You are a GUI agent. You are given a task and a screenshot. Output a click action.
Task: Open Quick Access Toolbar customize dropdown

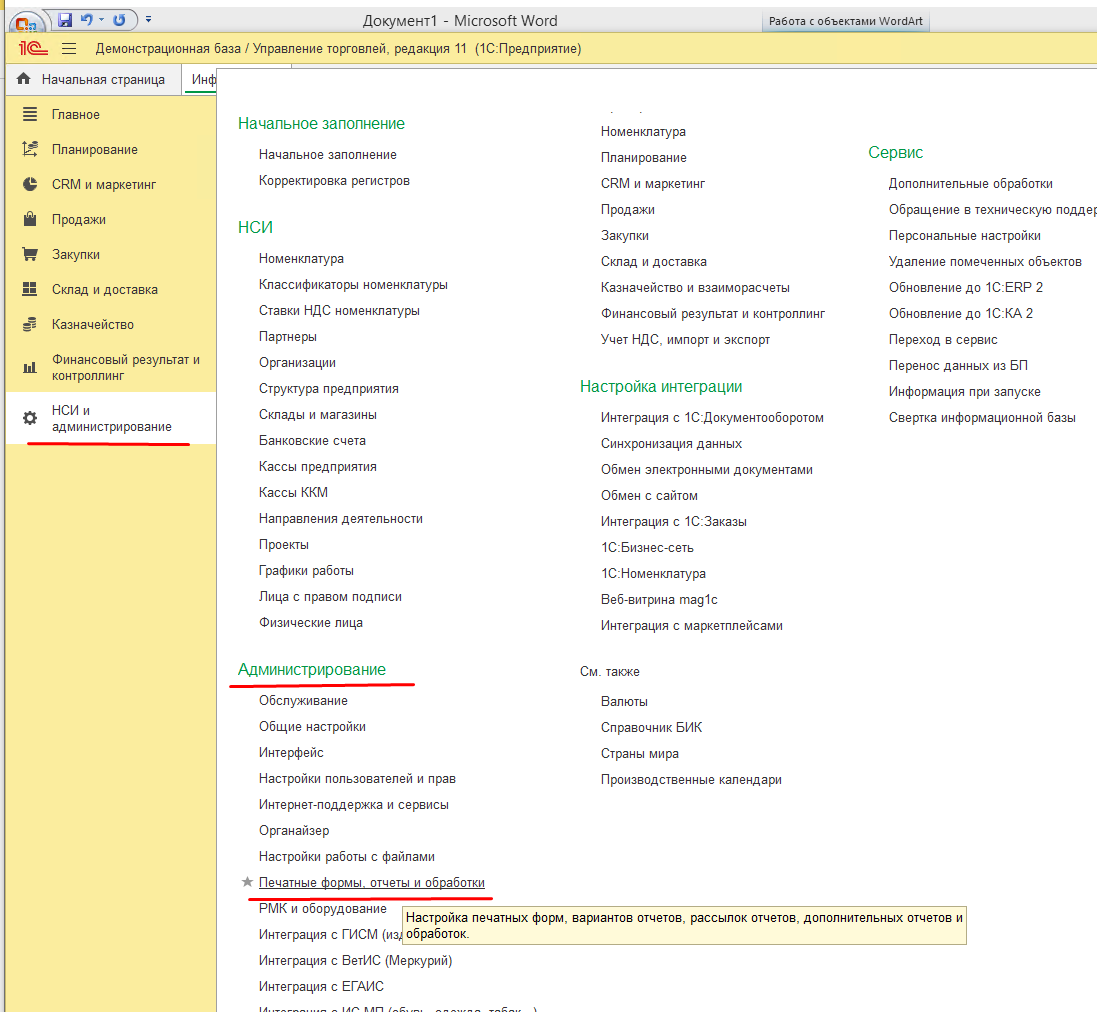[148, 20]
